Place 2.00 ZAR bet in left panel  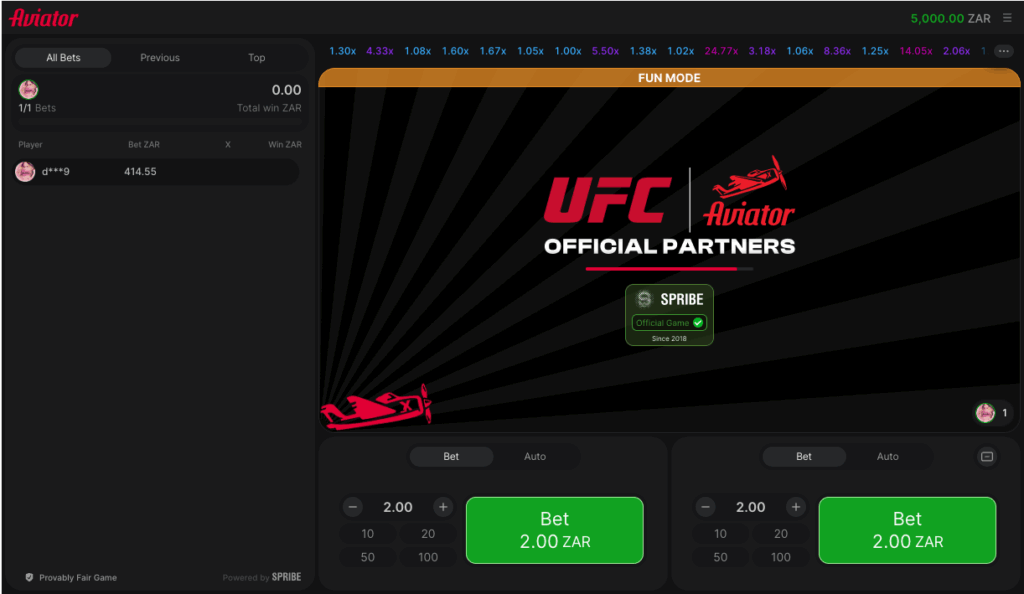pos(554,530)
